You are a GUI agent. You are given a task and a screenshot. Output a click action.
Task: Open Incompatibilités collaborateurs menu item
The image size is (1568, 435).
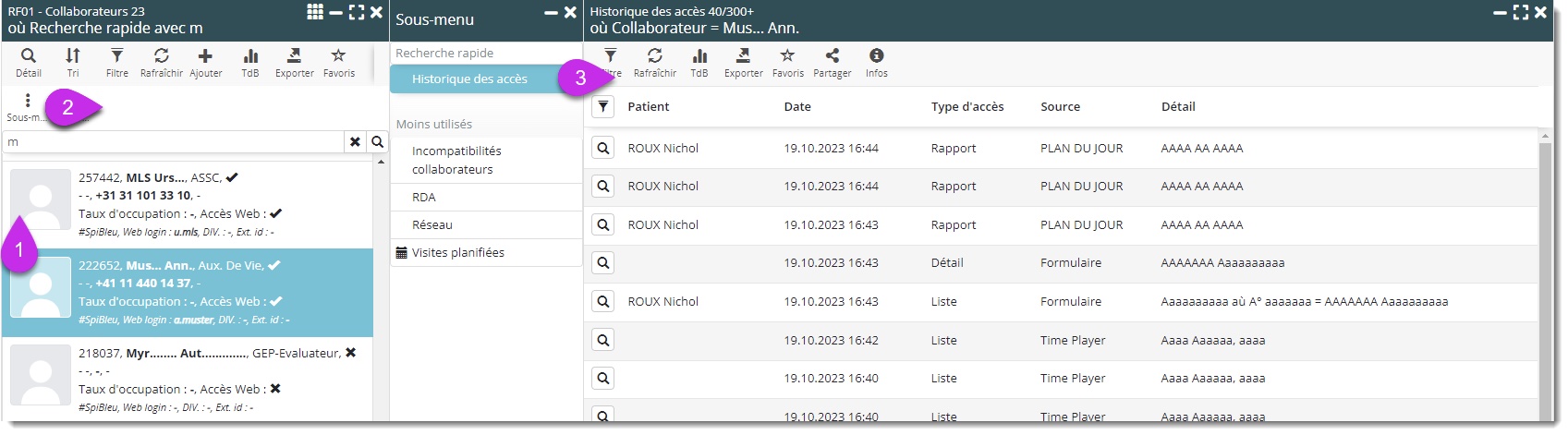456,160
